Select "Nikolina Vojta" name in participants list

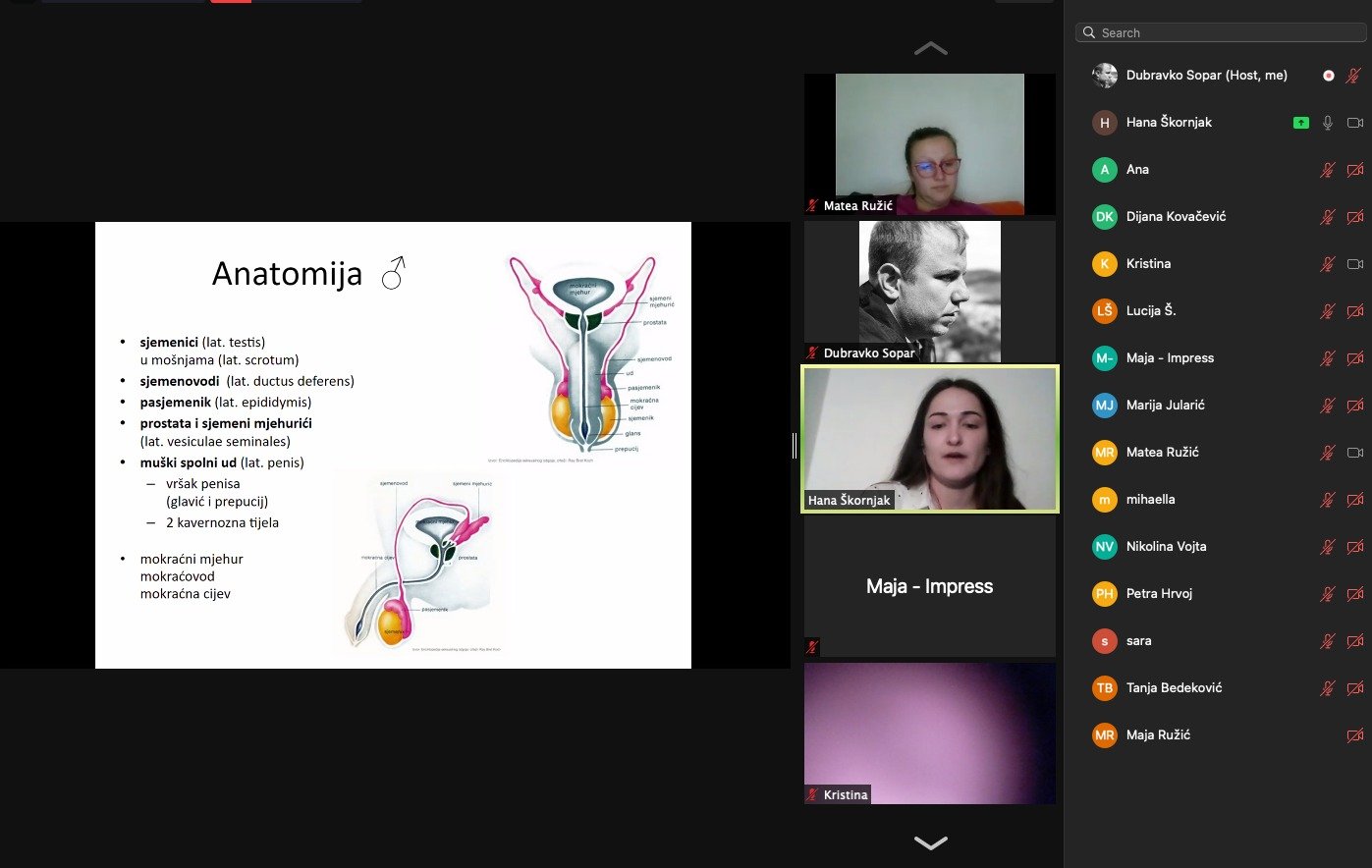1167,547
